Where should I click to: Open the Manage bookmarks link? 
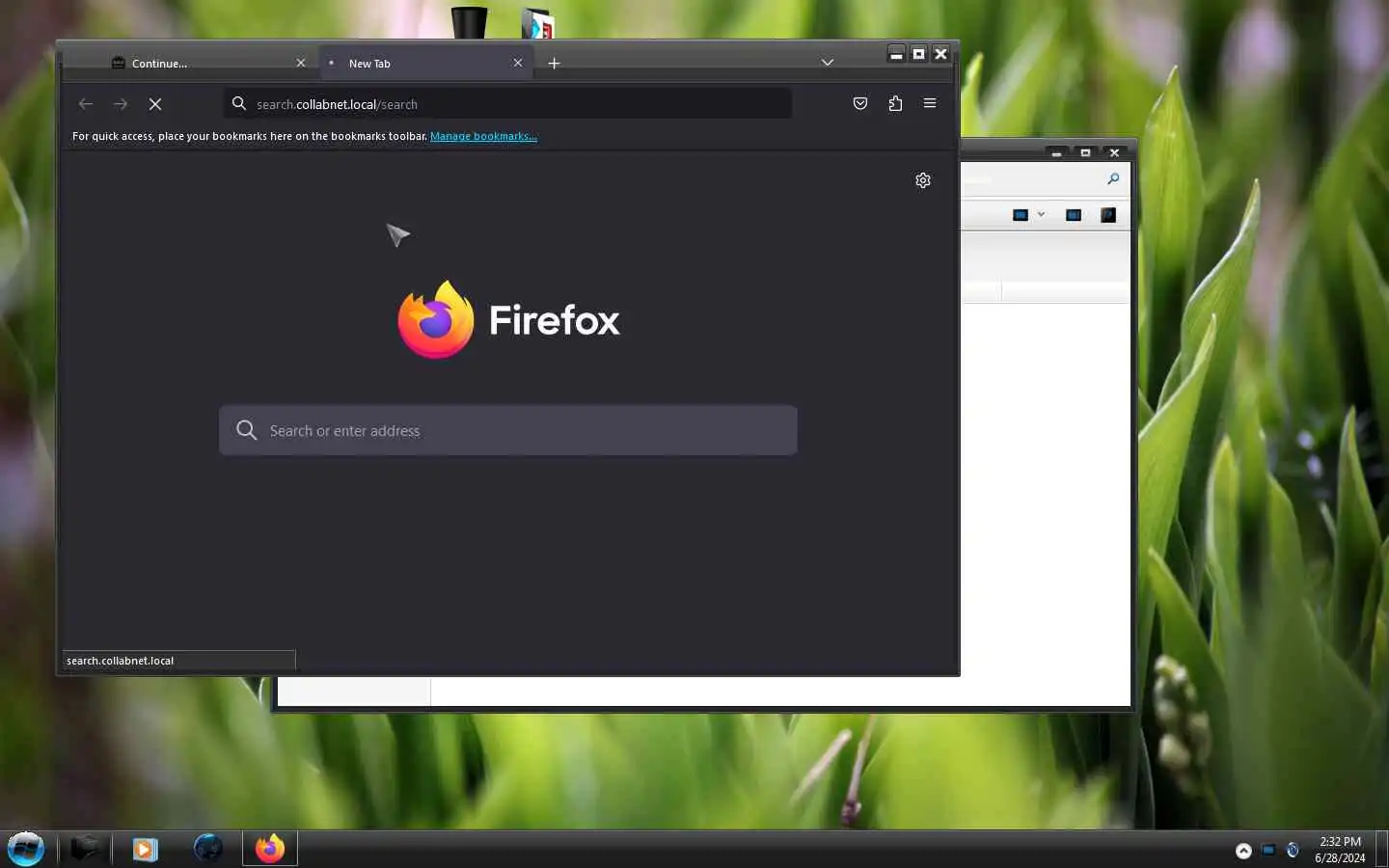tap(483, 136)
